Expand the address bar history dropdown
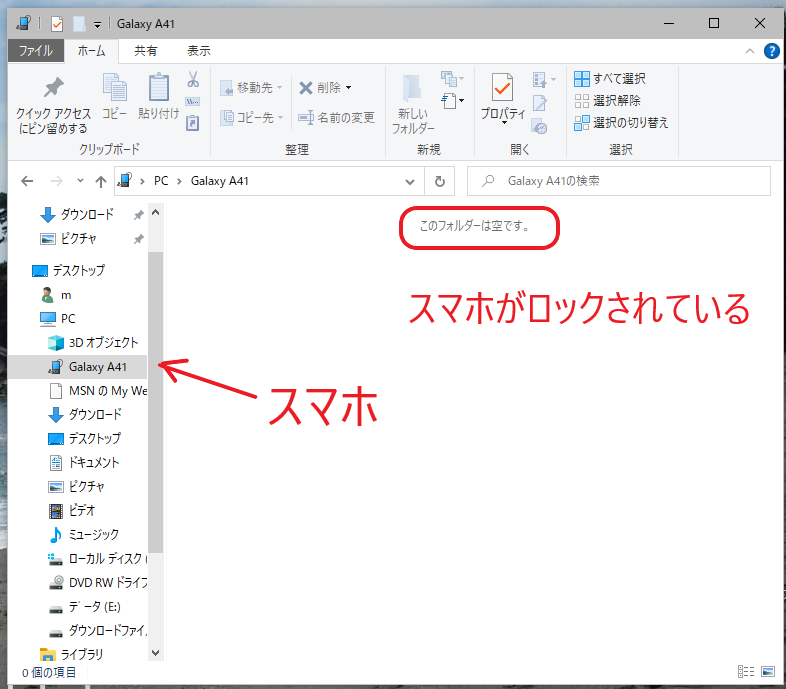Viewport: 786px width, 689px height. pos(410,182)
